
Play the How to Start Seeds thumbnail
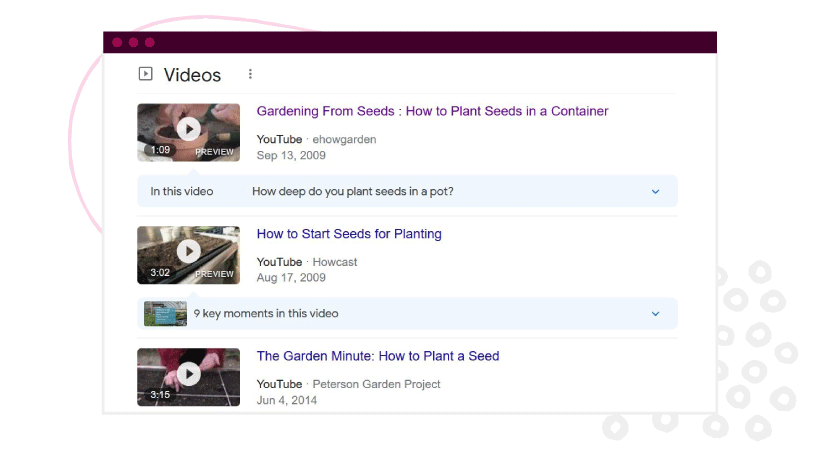pos(188,255)
